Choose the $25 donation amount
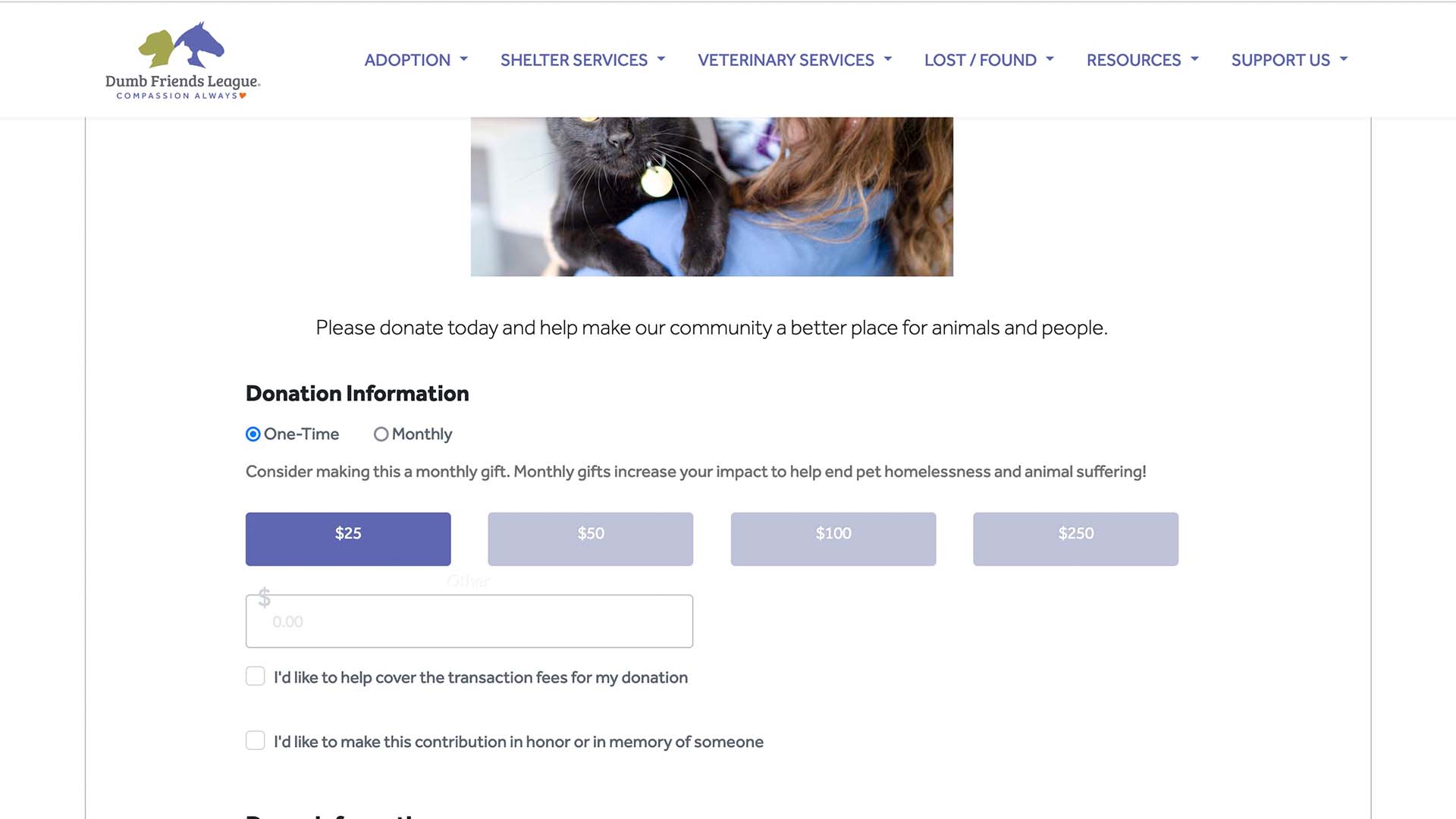The width and height of the screenshot is (1456, 819). pos(348,539)
